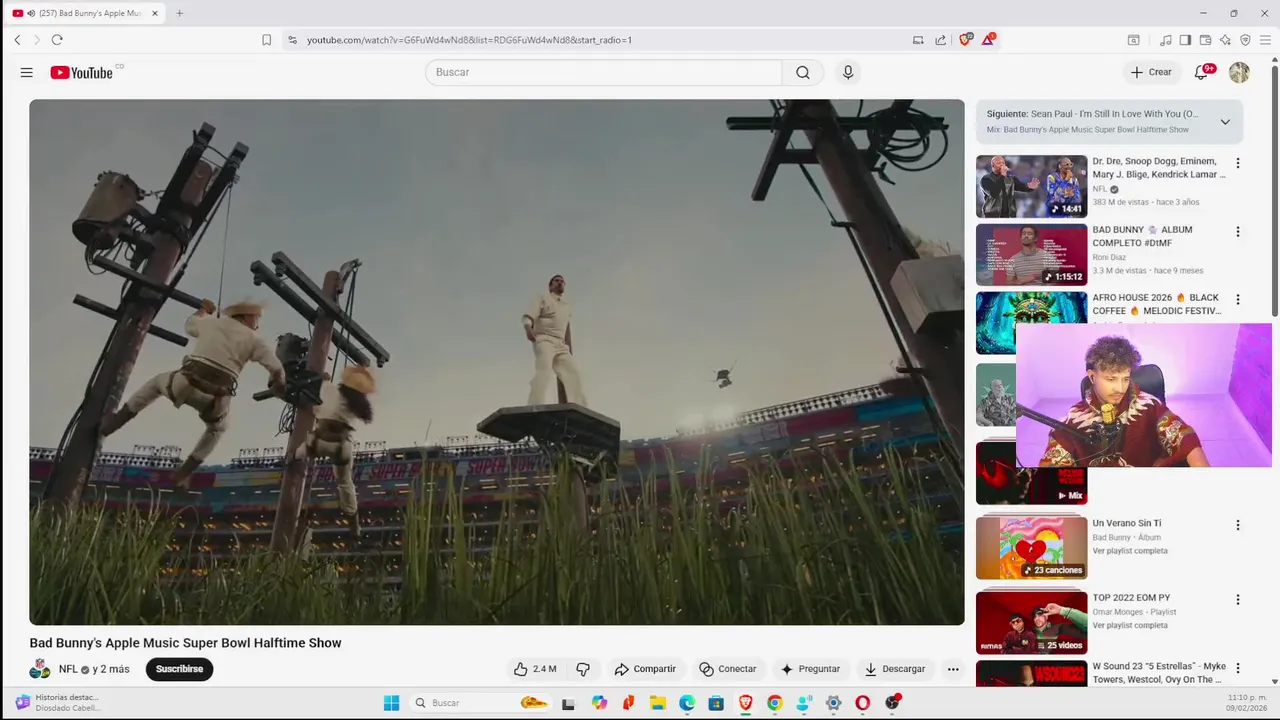This screenshot has width=1280, height=720.
Task: Open Brave Wallet icon
Action: [x=1205, y=40]
